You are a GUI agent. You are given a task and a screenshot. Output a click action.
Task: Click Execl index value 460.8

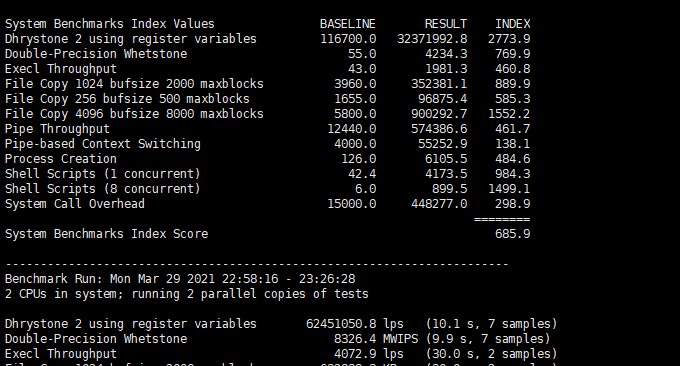click(513, 69)
